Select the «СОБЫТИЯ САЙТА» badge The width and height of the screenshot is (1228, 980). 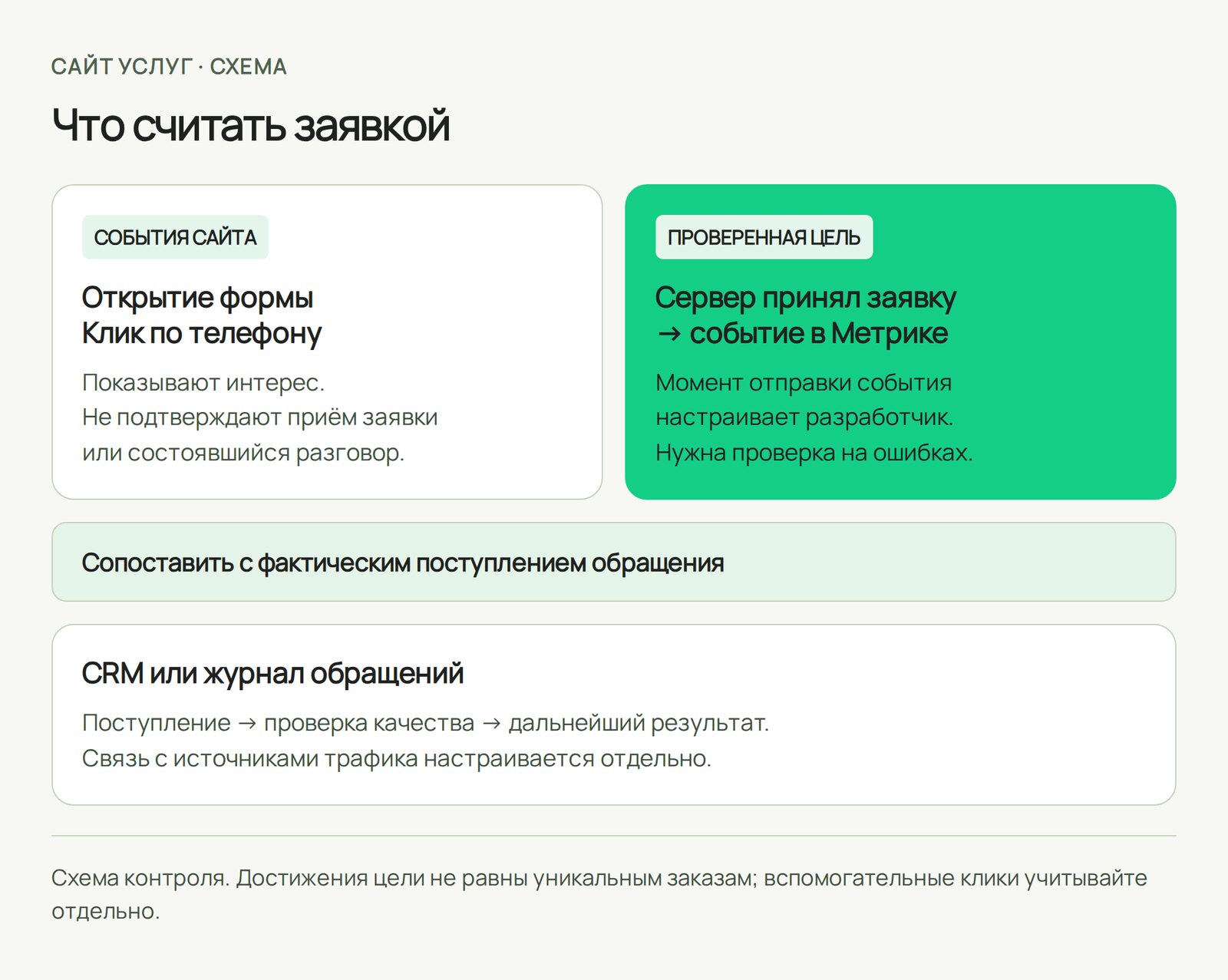[175, 237]
